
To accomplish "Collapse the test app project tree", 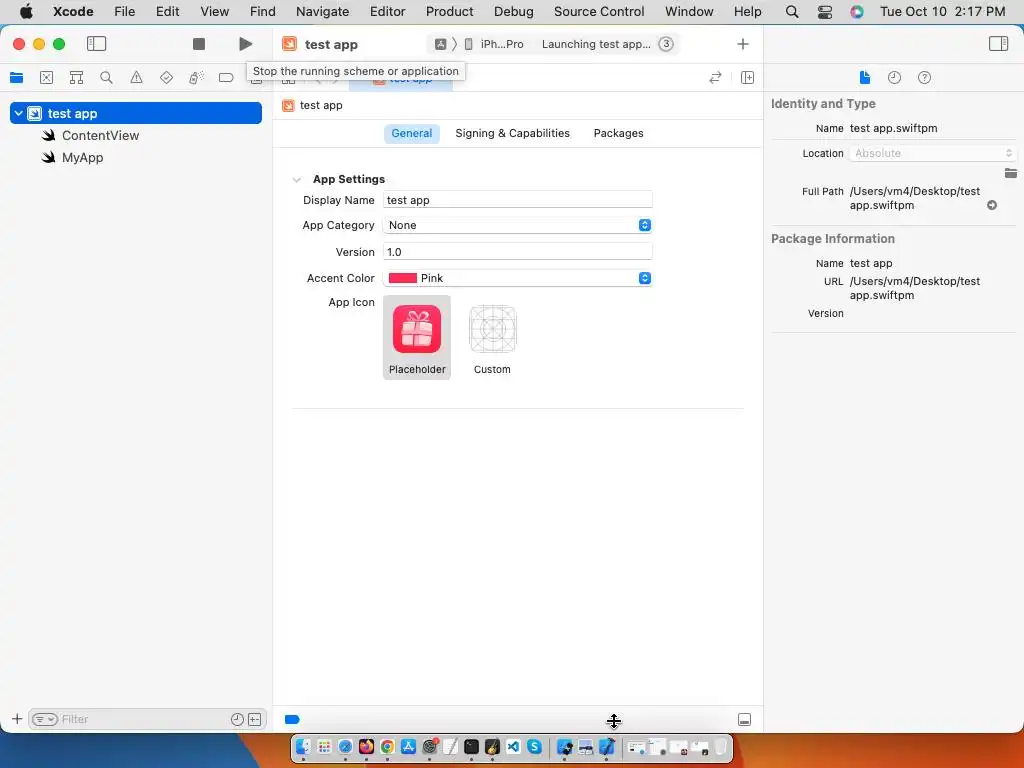I will (x=19, y=113).
